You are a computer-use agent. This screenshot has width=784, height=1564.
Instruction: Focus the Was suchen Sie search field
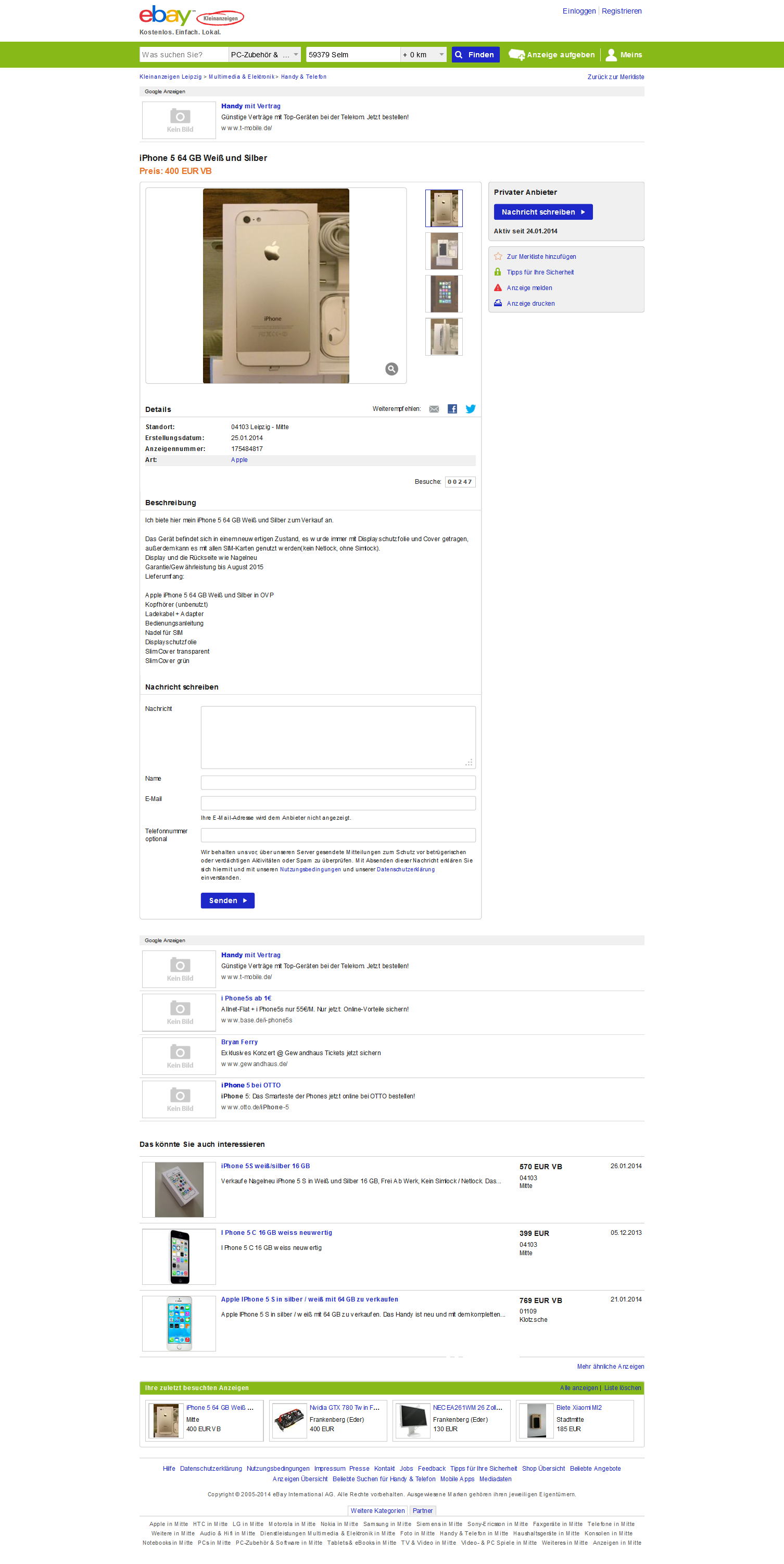(x=184, y=55)
